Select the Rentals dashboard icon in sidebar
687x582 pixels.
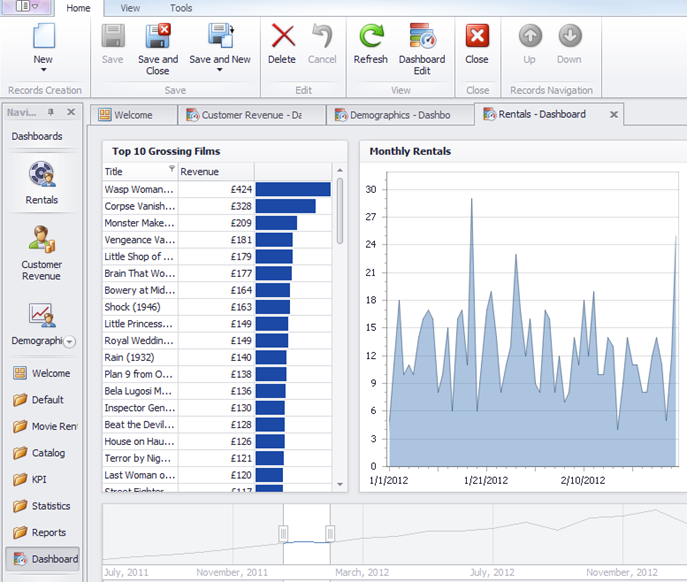click(42, 176)
